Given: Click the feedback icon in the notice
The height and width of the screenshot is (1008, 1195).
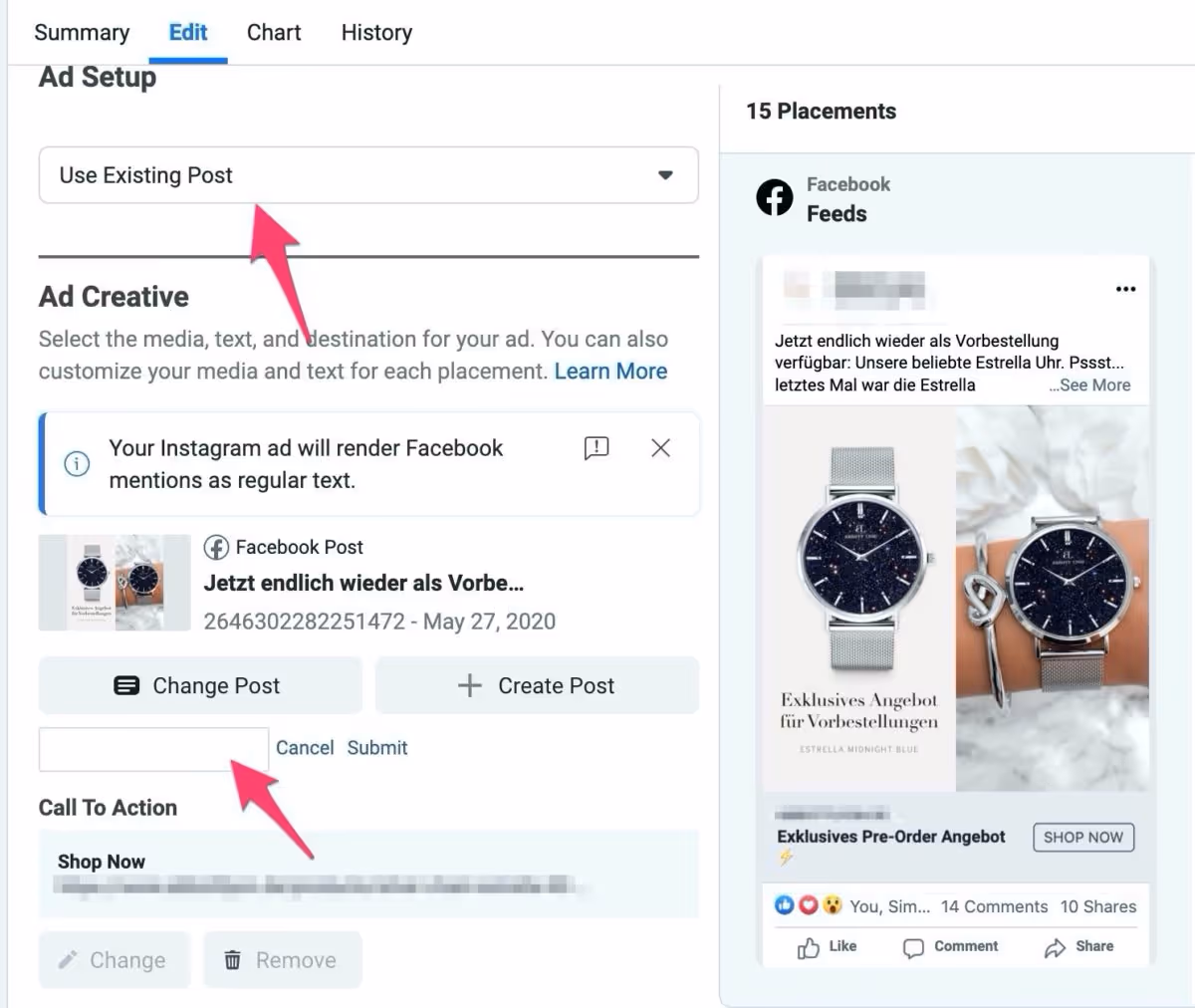Looking at the screenshot, I should point(596,448).
